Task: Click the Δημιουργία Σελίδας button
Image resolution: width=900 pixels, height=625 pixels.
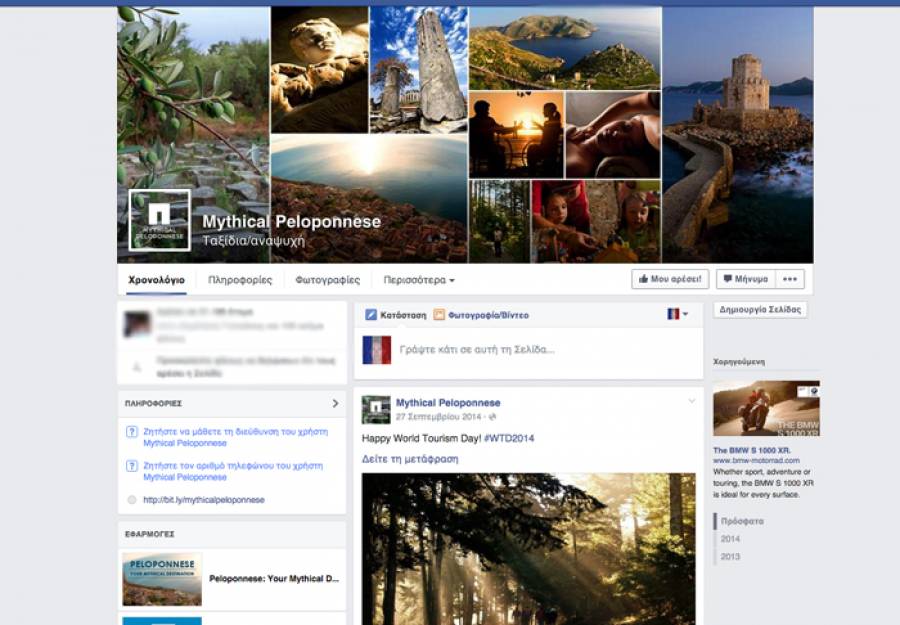Action: coord(760,310)
